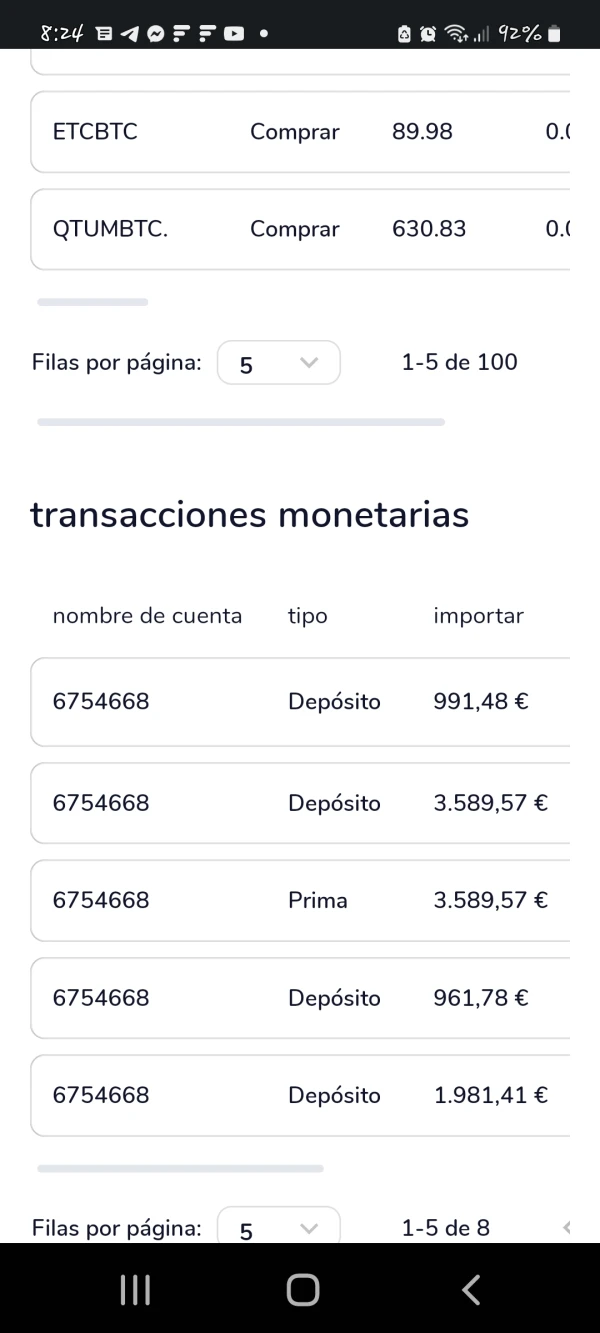Tap the Telegram notification icon

pos(130,32)
